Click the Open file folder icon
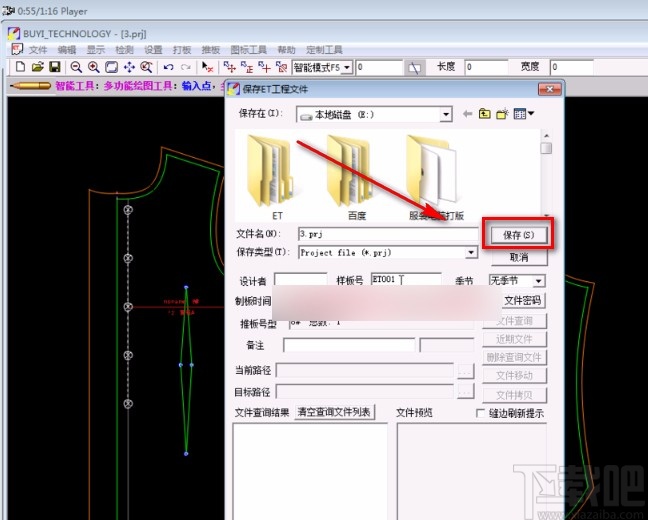 tap(38, 67)
